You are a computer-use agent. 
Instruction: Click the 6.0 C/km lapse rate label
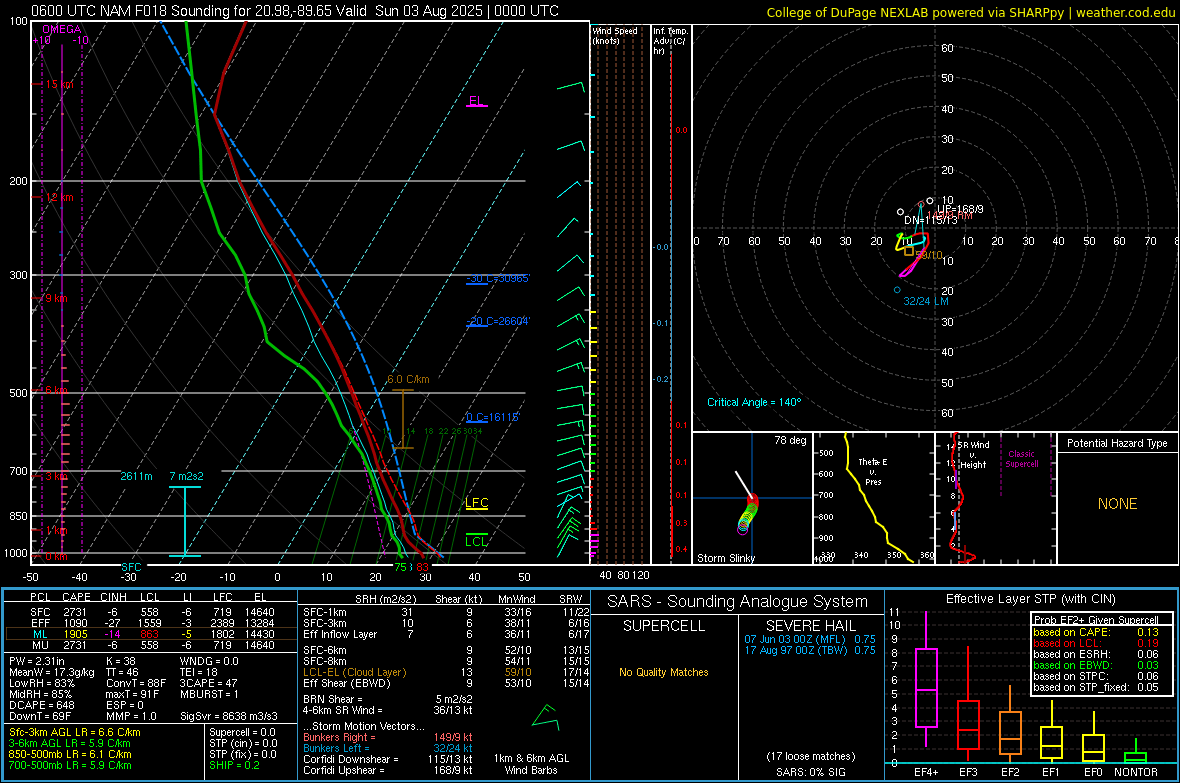click(409, 379)
